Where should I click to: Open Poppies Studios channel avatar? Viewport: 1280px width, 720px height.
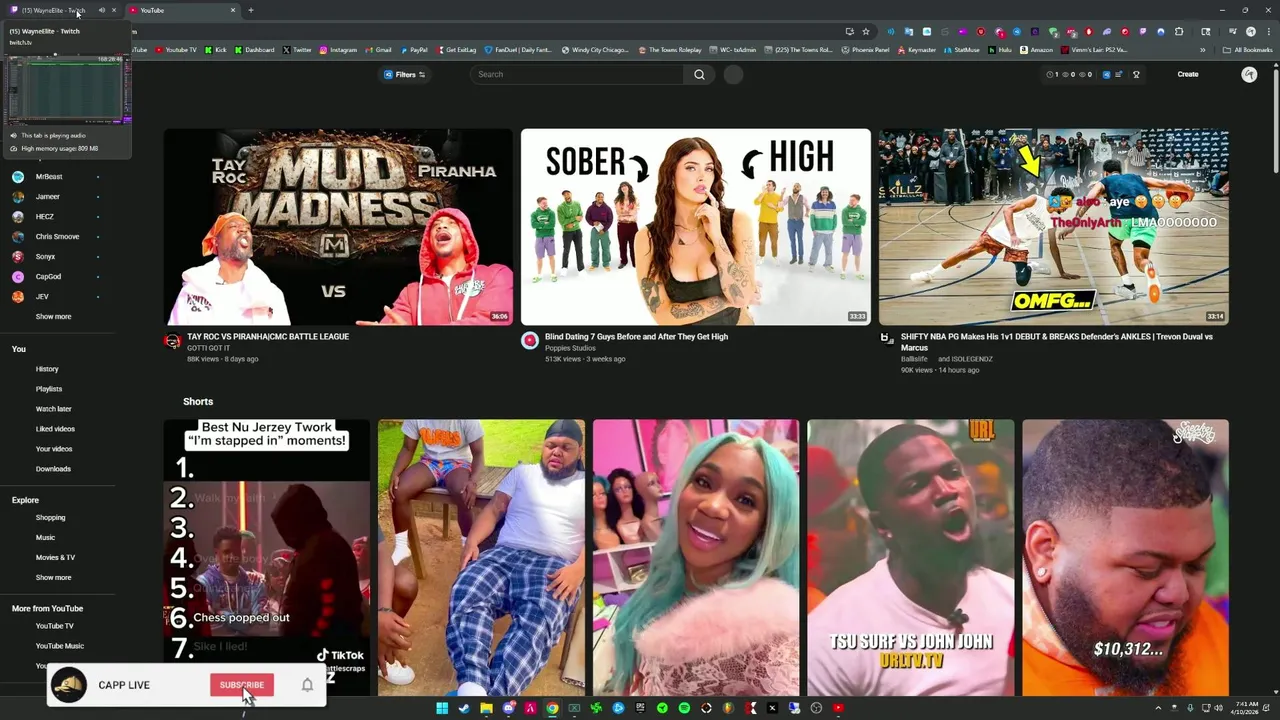coord(530,341)
